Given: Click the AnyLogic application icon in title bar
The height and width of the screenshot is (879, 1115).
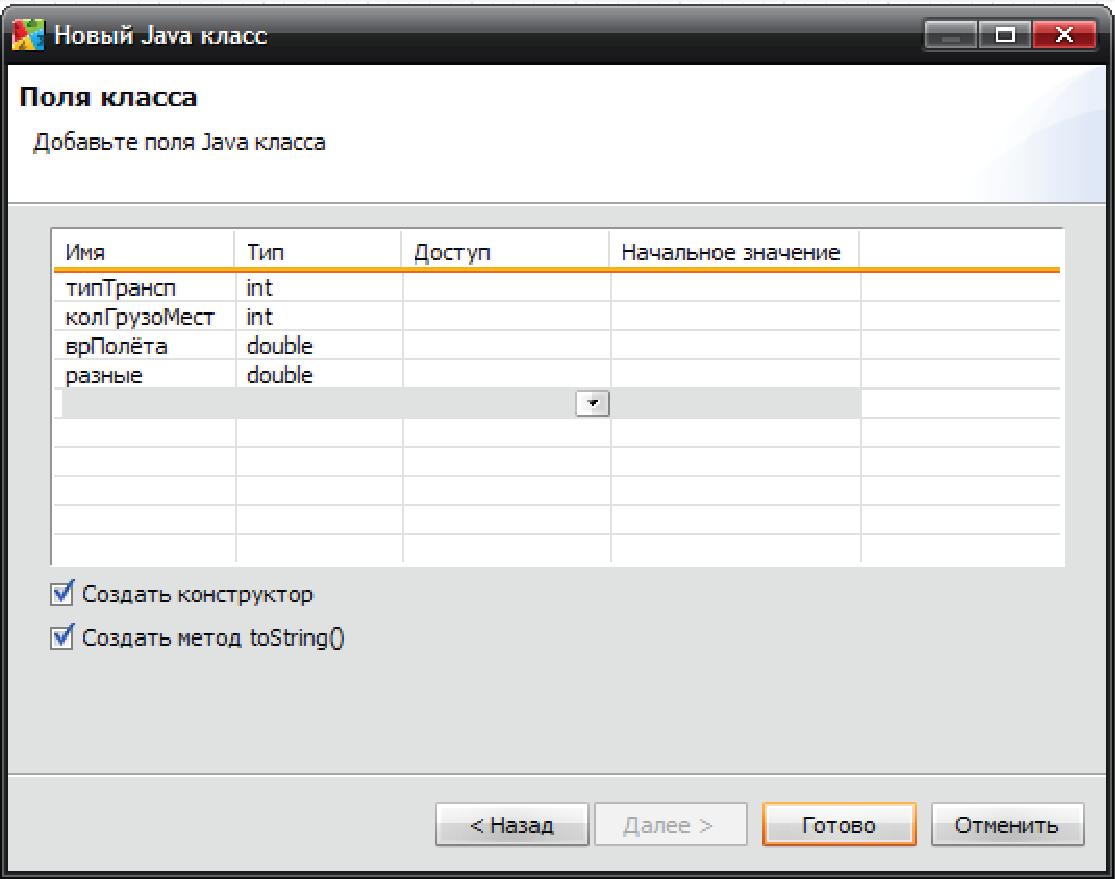Looking at the screenshot, I should click(28, 34).
